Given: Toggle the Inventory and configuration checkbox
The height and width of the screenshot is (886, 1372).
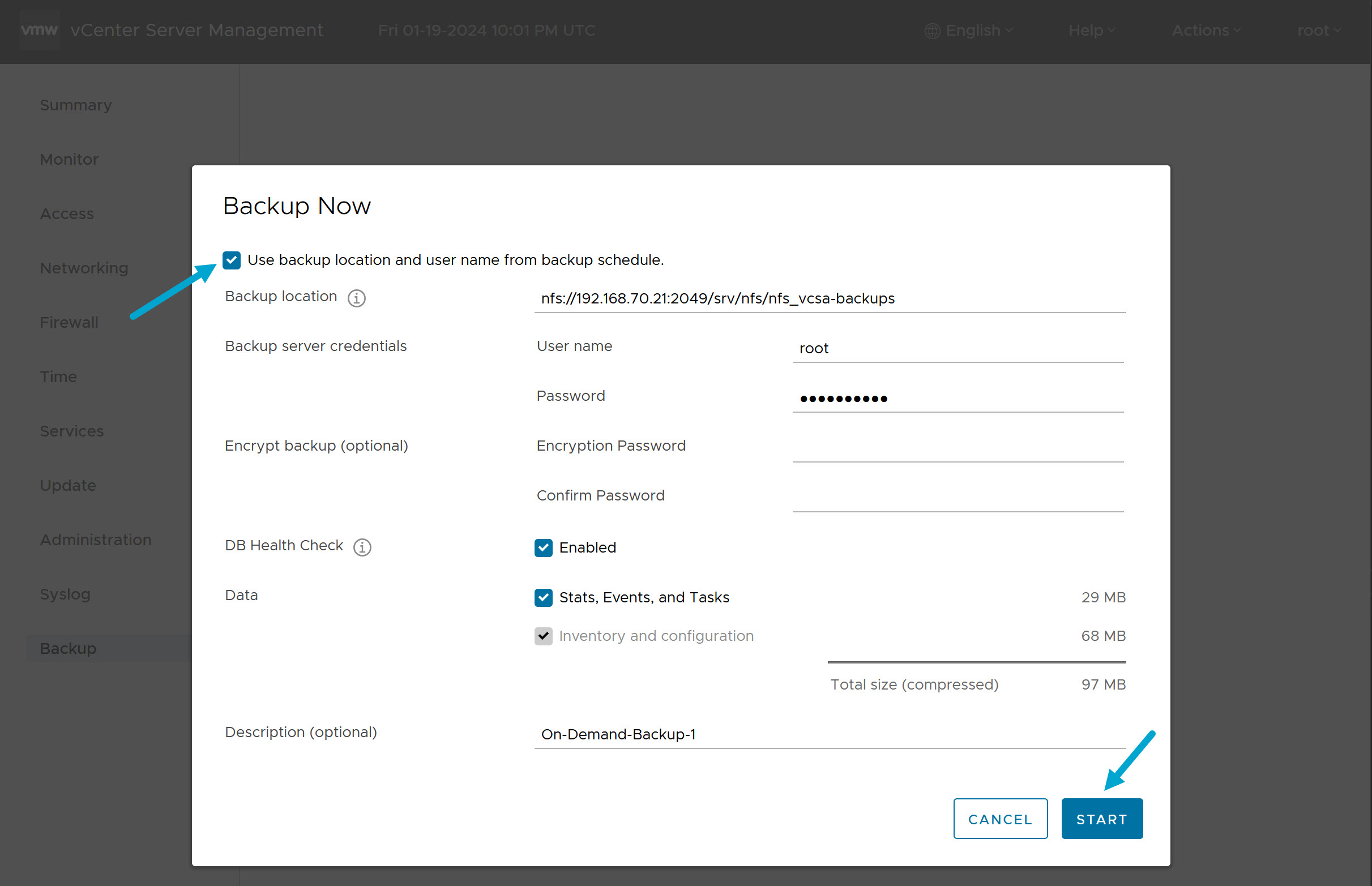Looking at the screenshot, I should 543,636.
